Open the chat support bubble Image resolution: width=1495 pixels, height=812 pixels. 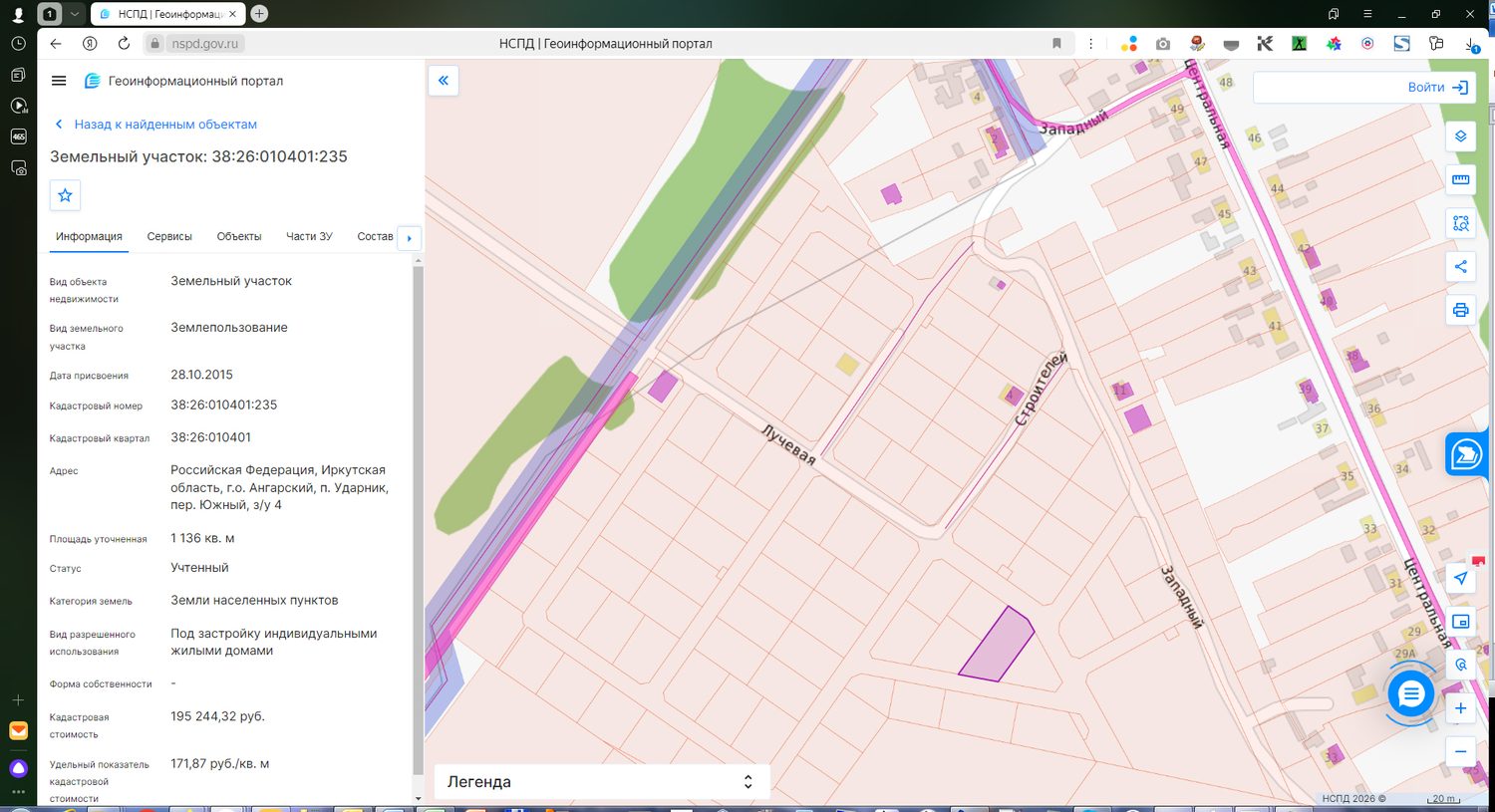coord(1411,694)
